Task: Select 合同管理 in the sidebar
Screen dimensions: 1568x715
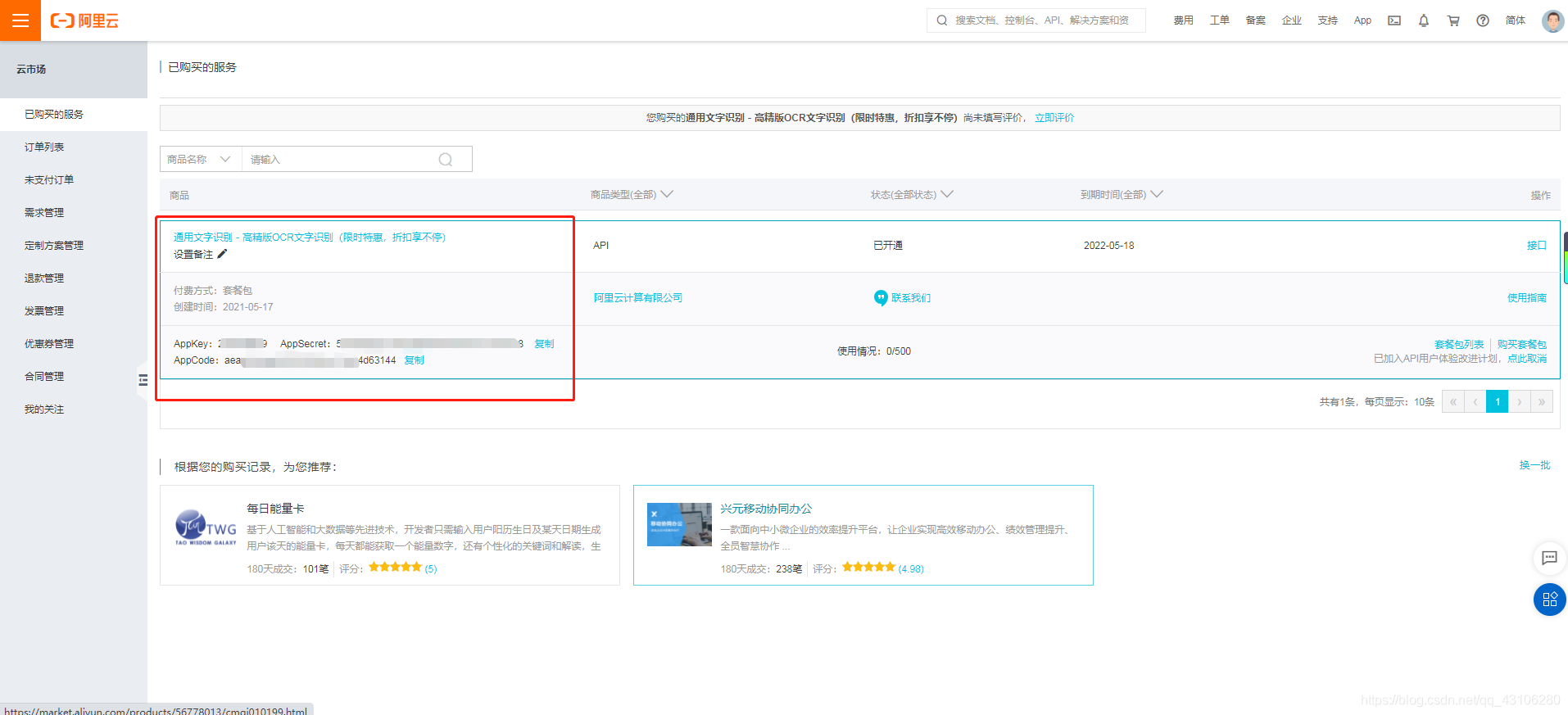Action: tap(74, 377)
